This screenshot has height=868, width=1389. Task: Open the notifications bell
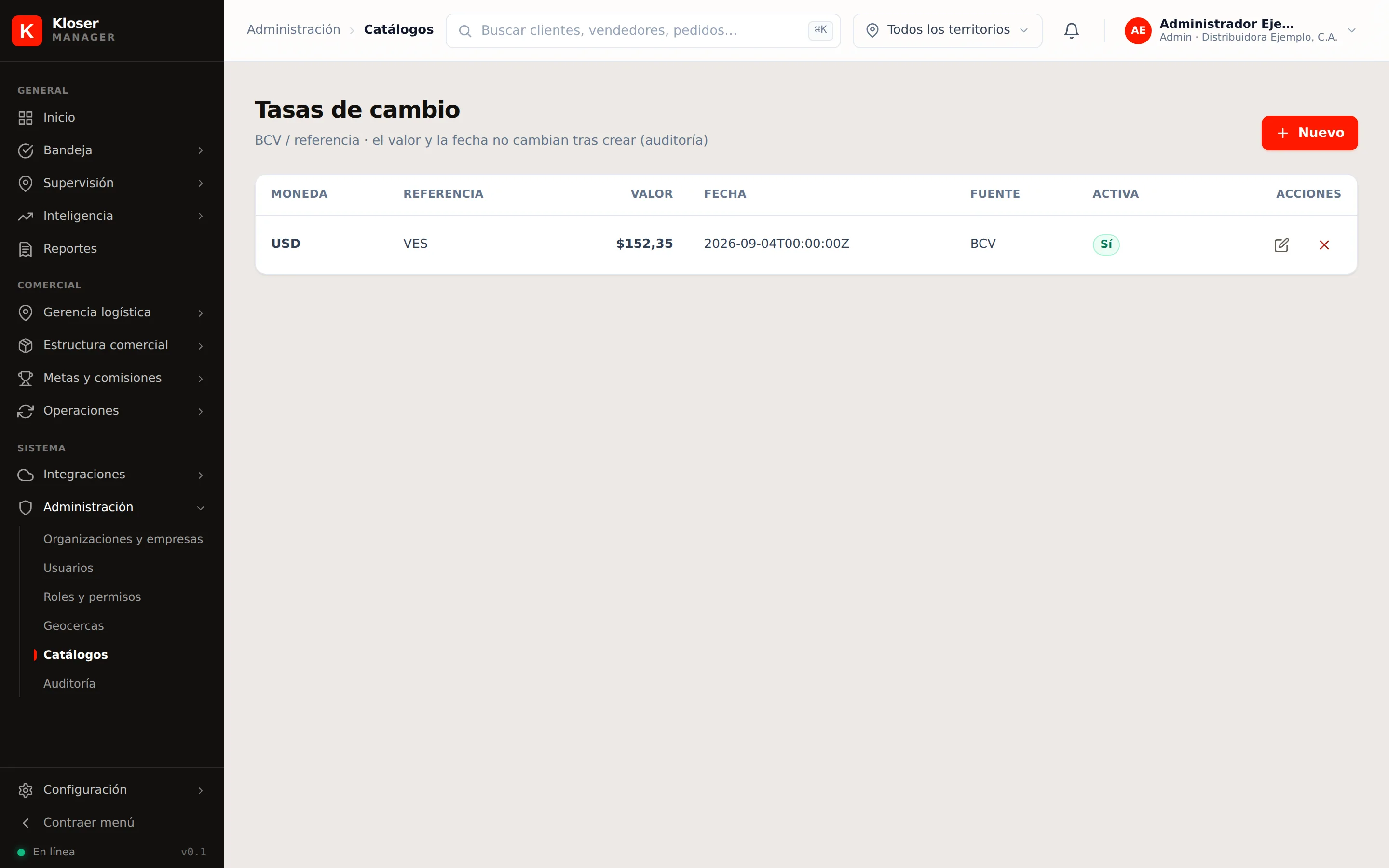(1071, 30)
